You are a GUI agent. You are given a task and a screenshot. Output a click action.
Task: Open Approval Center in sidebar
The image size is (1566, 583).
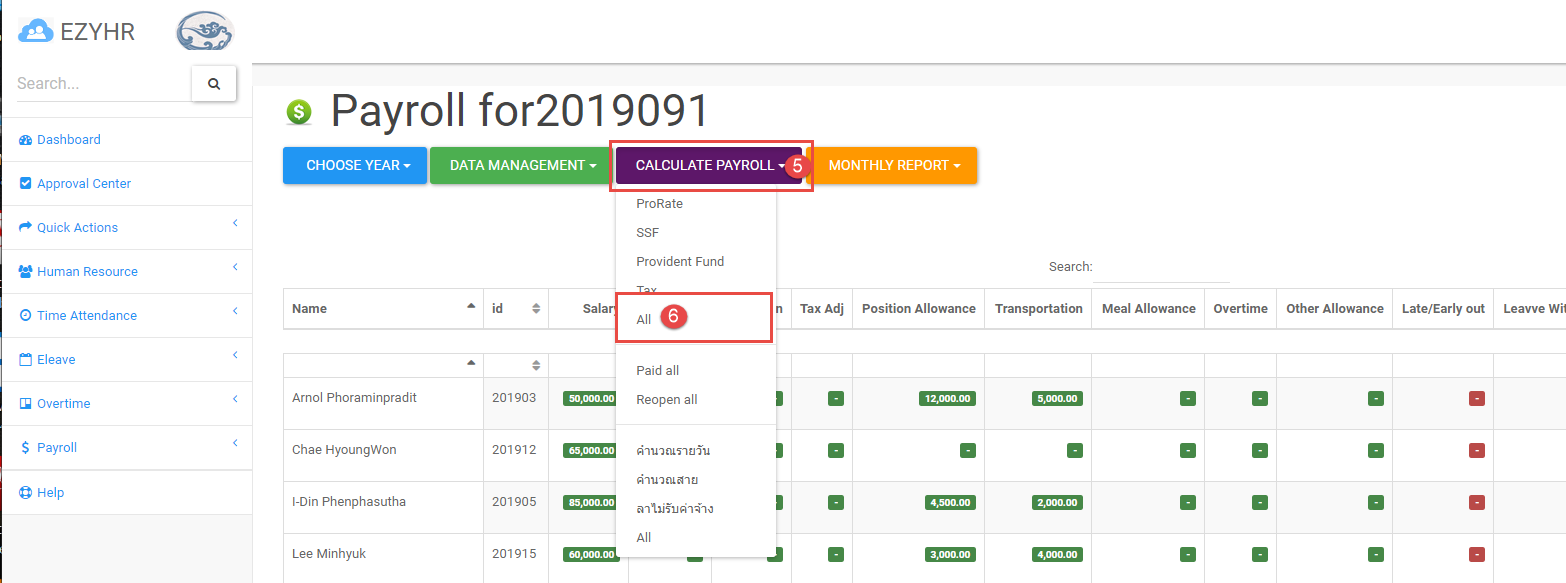pyautogui.click(x=83, y=184)
